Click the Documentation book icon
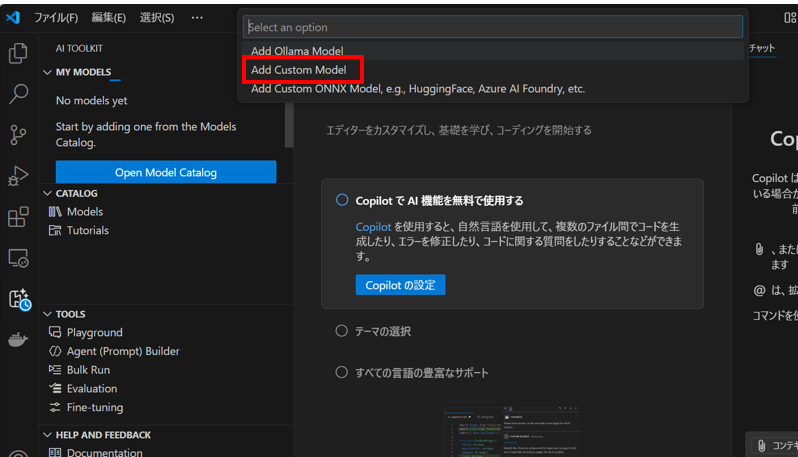 tap(55, 452)
